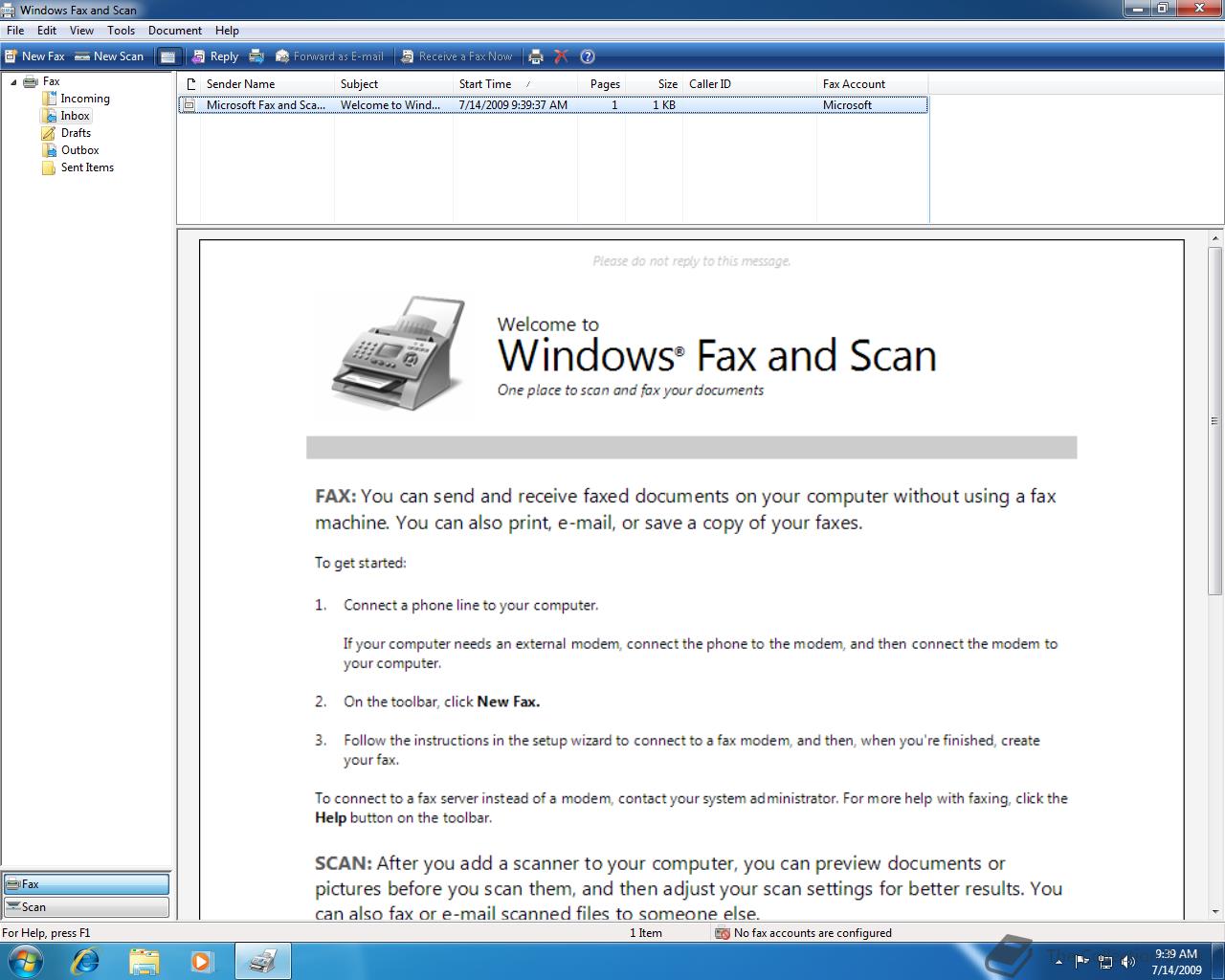Click the blue Help question mark icon
Screen dimensions: 1225x980
click(588, 56)
